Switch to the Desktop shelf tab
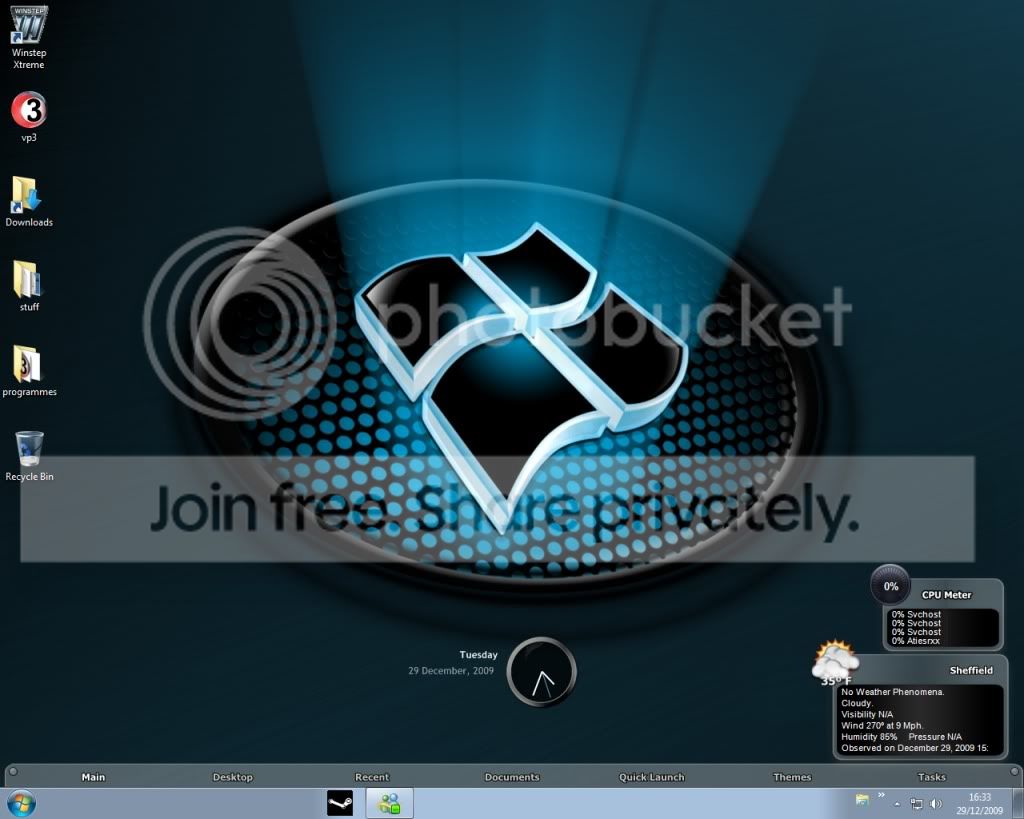This screenshot has height=819, width=1024. (x=232, y=777)
